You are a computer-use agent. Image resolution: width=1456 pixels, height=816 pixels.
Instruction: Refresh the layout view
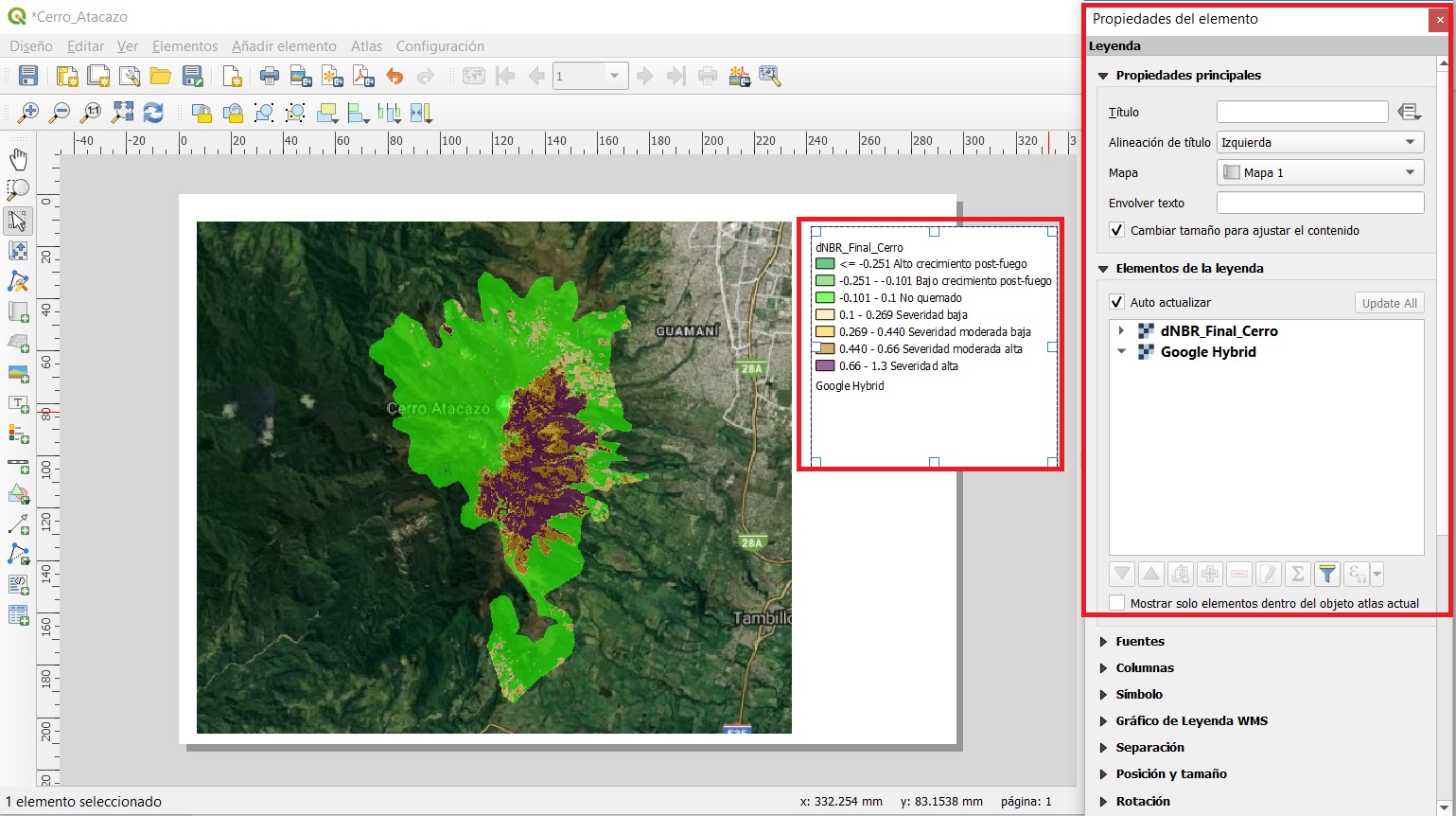click(x=153, y=113)
